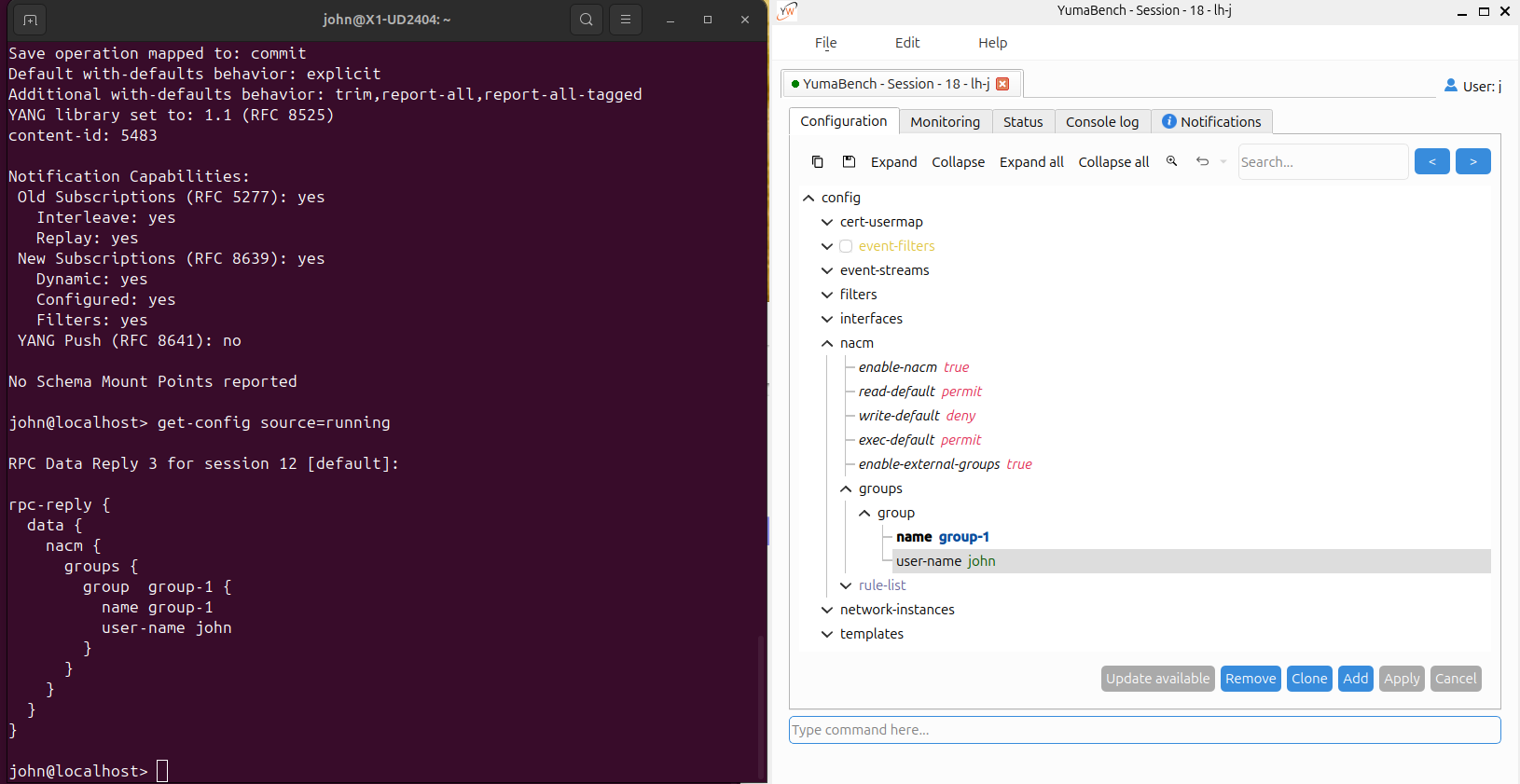Image resolution: width=1520 pixels, height=784 pixels.
Task: Click the copy icon in configuration toolbar
Action: (817, 162)
